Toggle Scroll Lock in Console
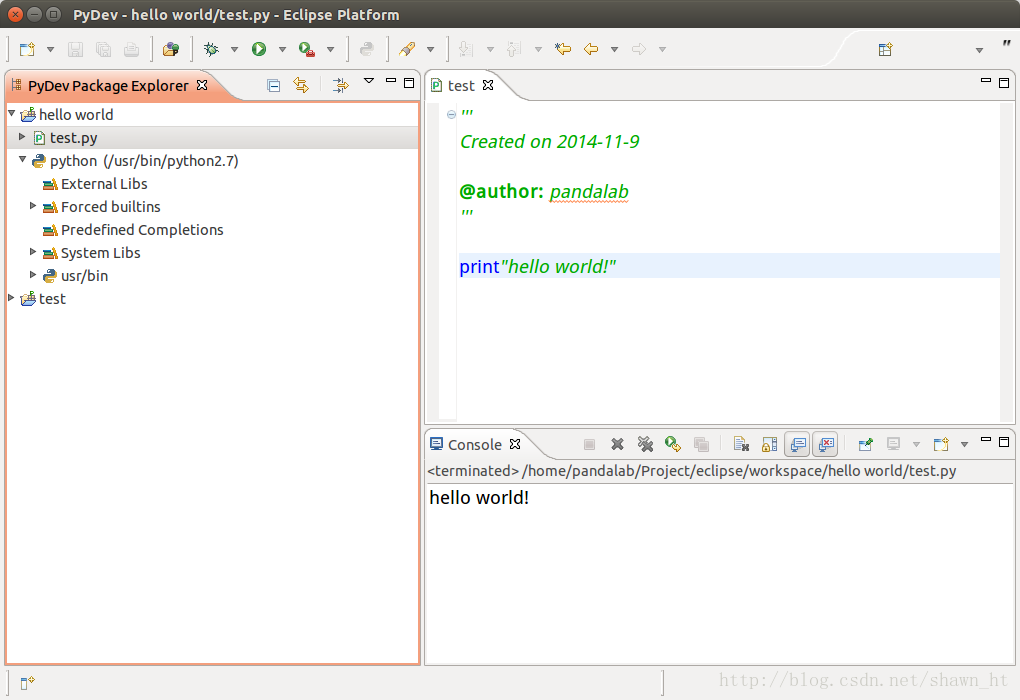1020x700 pixels. tap(770, 444)
